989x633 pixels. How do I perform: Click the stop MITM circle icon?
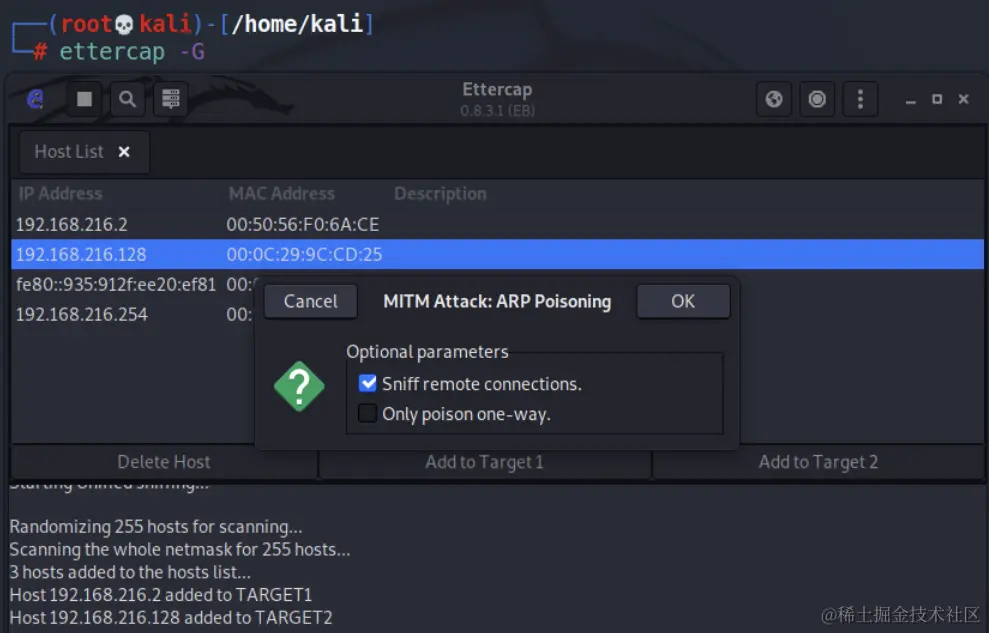[x=817, y=99]
